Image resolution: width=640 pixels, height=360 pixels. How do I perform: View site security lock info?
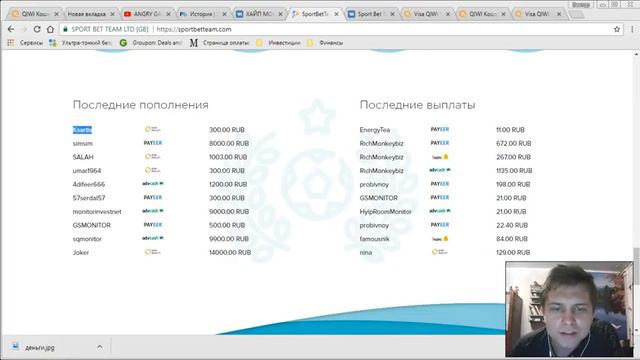point(65,29)
